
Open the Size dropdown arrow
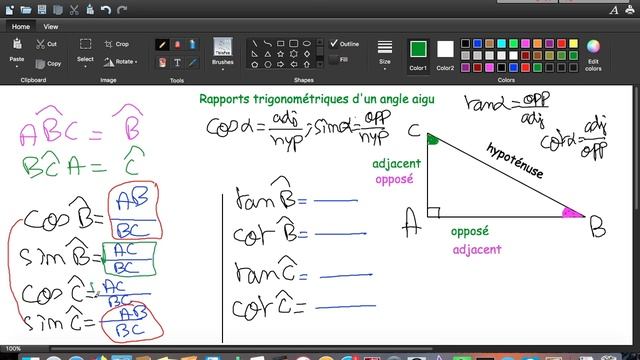[384, 69]
